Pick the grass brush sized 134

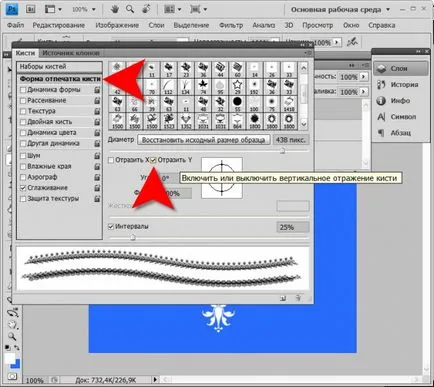[x=186, y=86]
